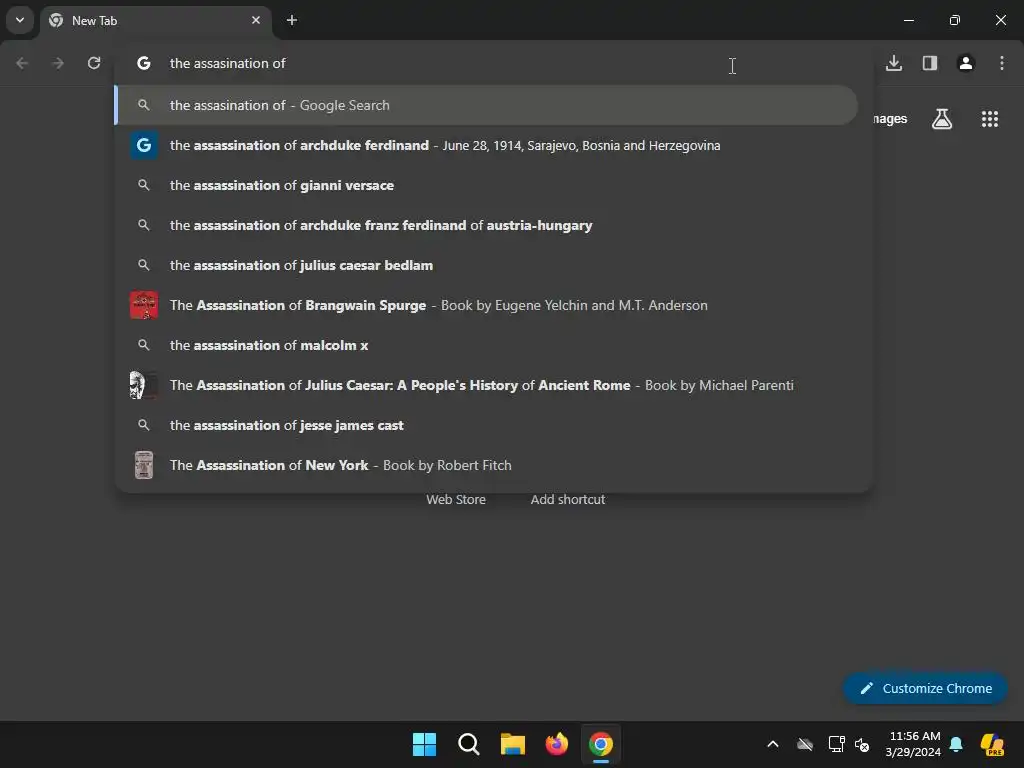The image size is (1024, 768).
Task: Pick the malcolm x suggestion
Action: click(486, 345)
